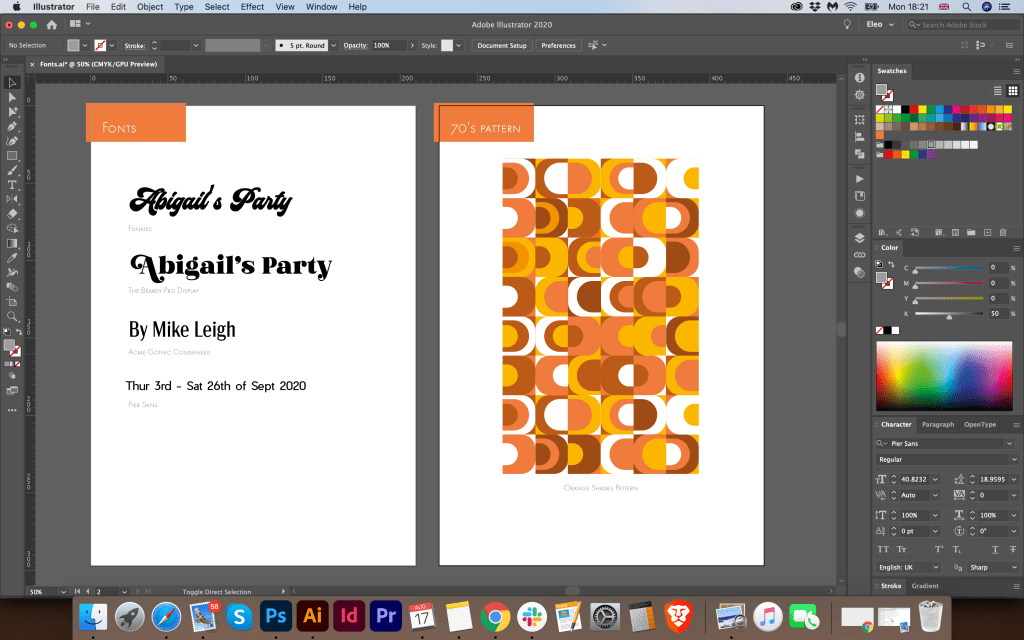The width and height of the screenshot is (1024, 640).
Task: Click the delete swatch trash icon
Action: (x=1003, y=232)
